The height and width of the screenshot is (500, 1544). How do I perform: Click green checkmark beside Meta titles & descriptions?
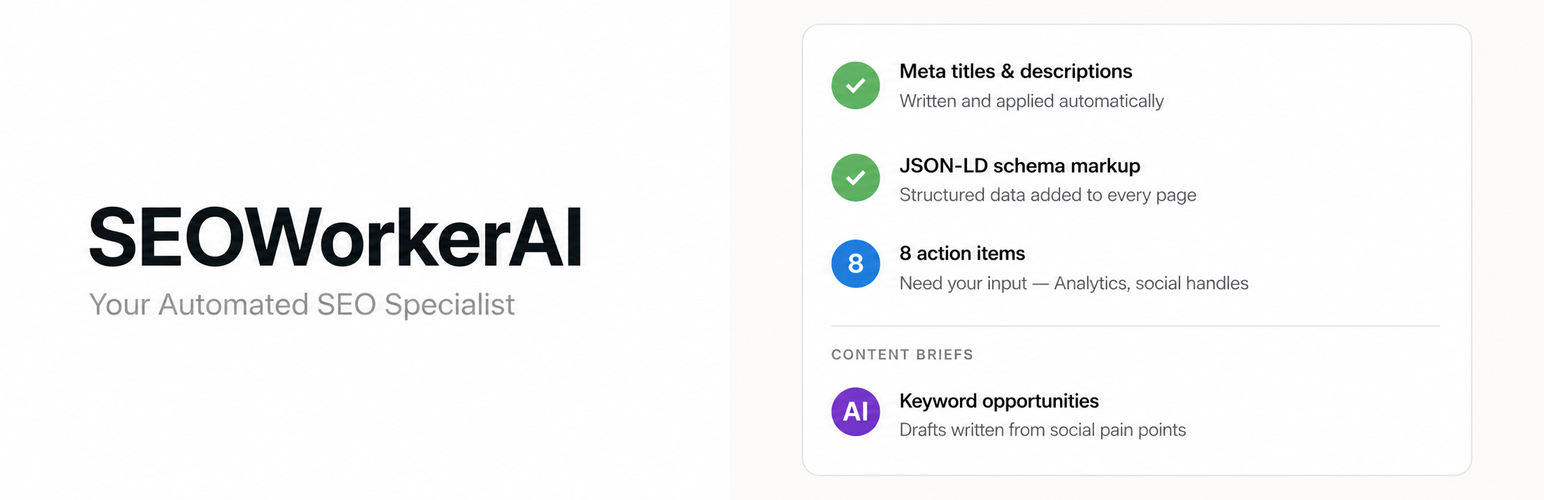point(856,86)
